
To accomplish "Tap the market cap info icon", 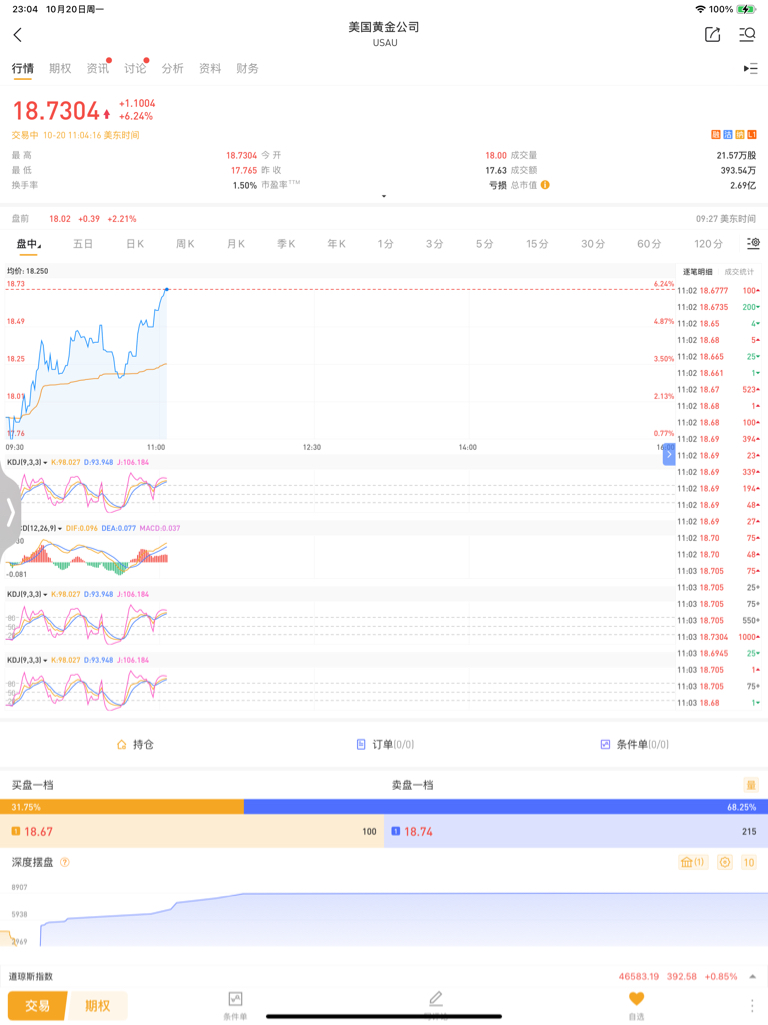I will (545, 185).
